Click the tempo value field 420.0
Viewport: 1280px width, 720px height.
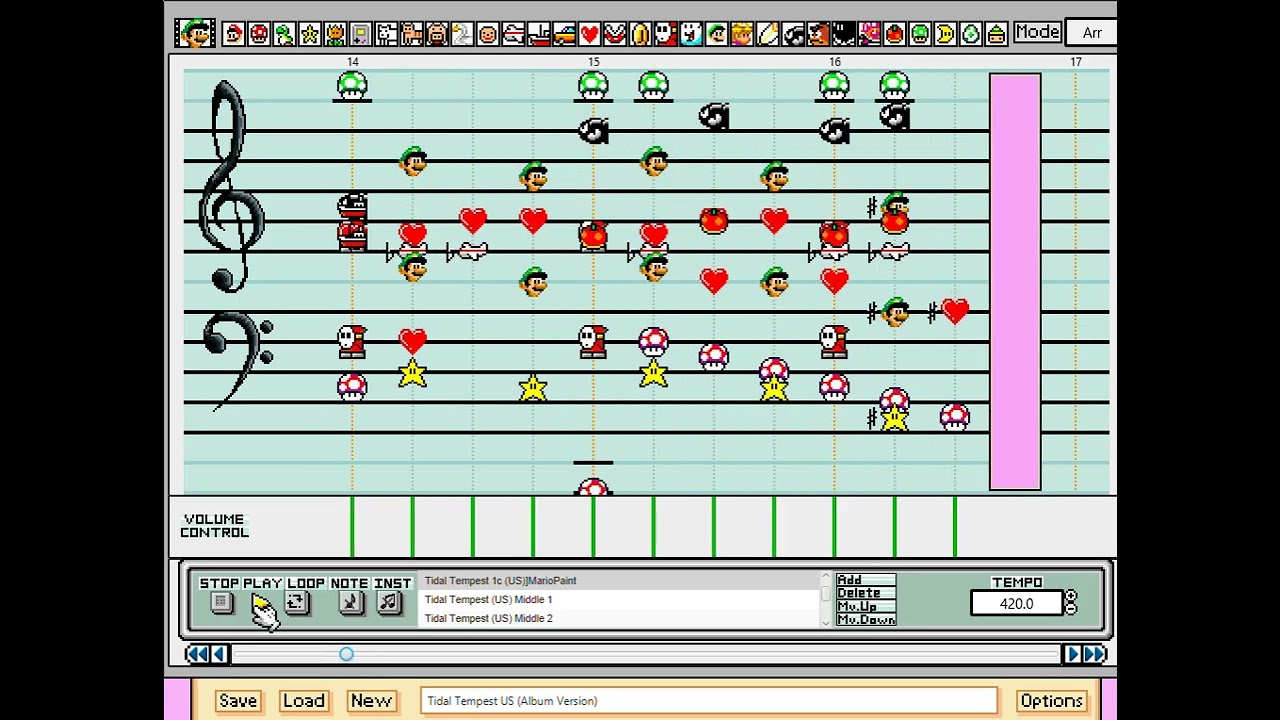click(1016, 604)
